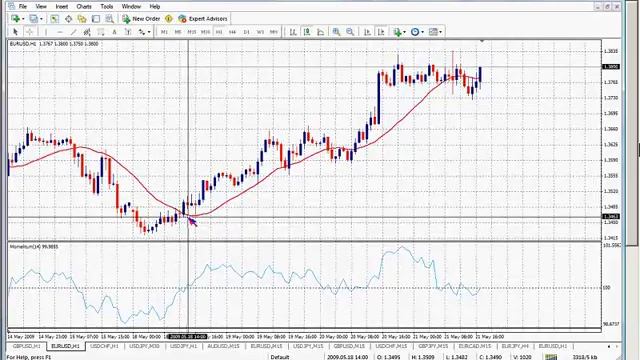Expand the arrows tool dropdown arrow
Screen dimensions: 640x360
[149, 32]
